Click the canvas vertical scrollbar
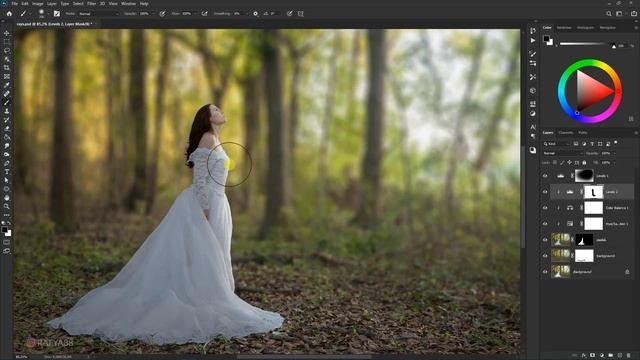Viewport: 640px width, 360px height. (523, 196)
